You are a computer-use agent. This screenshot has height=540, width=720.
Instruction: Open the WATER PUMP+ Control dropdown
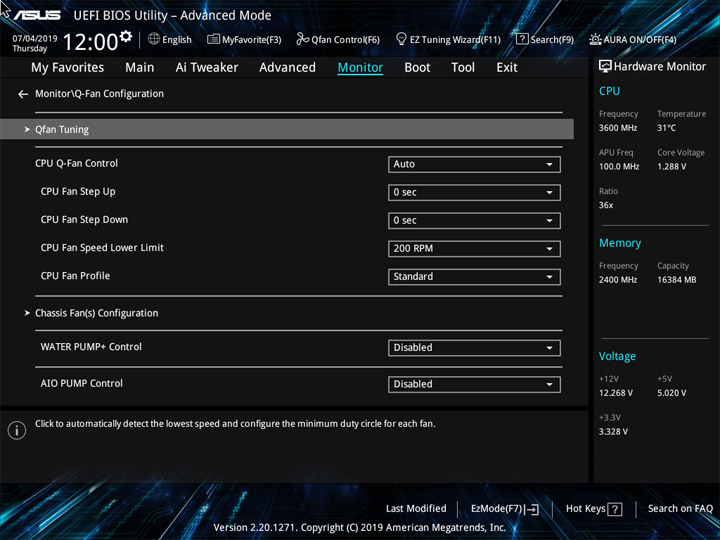point(474,348)
